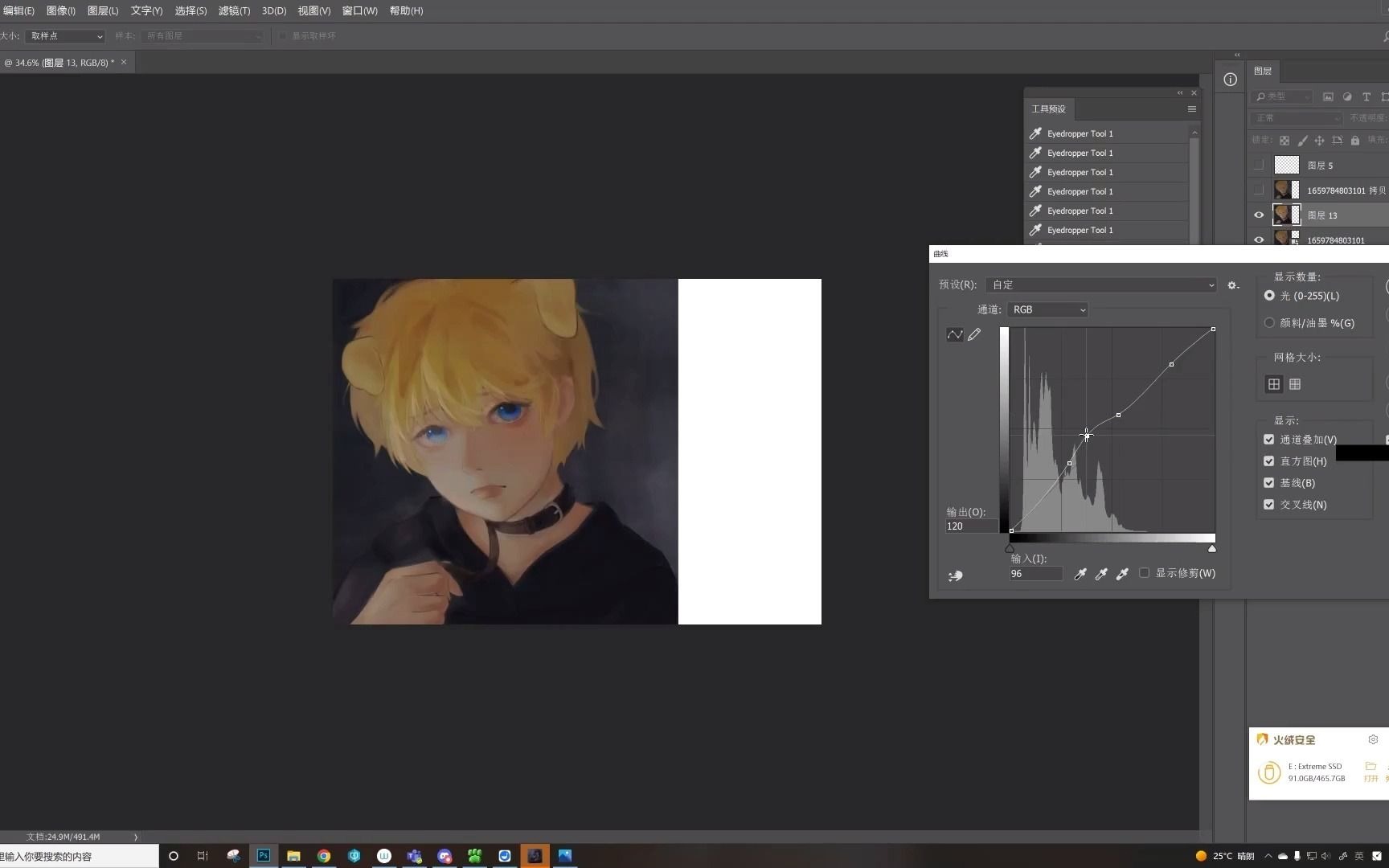This screenshot has height=868, width=1389.
Task: Open the 火绒安全 settings gear
Action: [x=1373, y=739]
